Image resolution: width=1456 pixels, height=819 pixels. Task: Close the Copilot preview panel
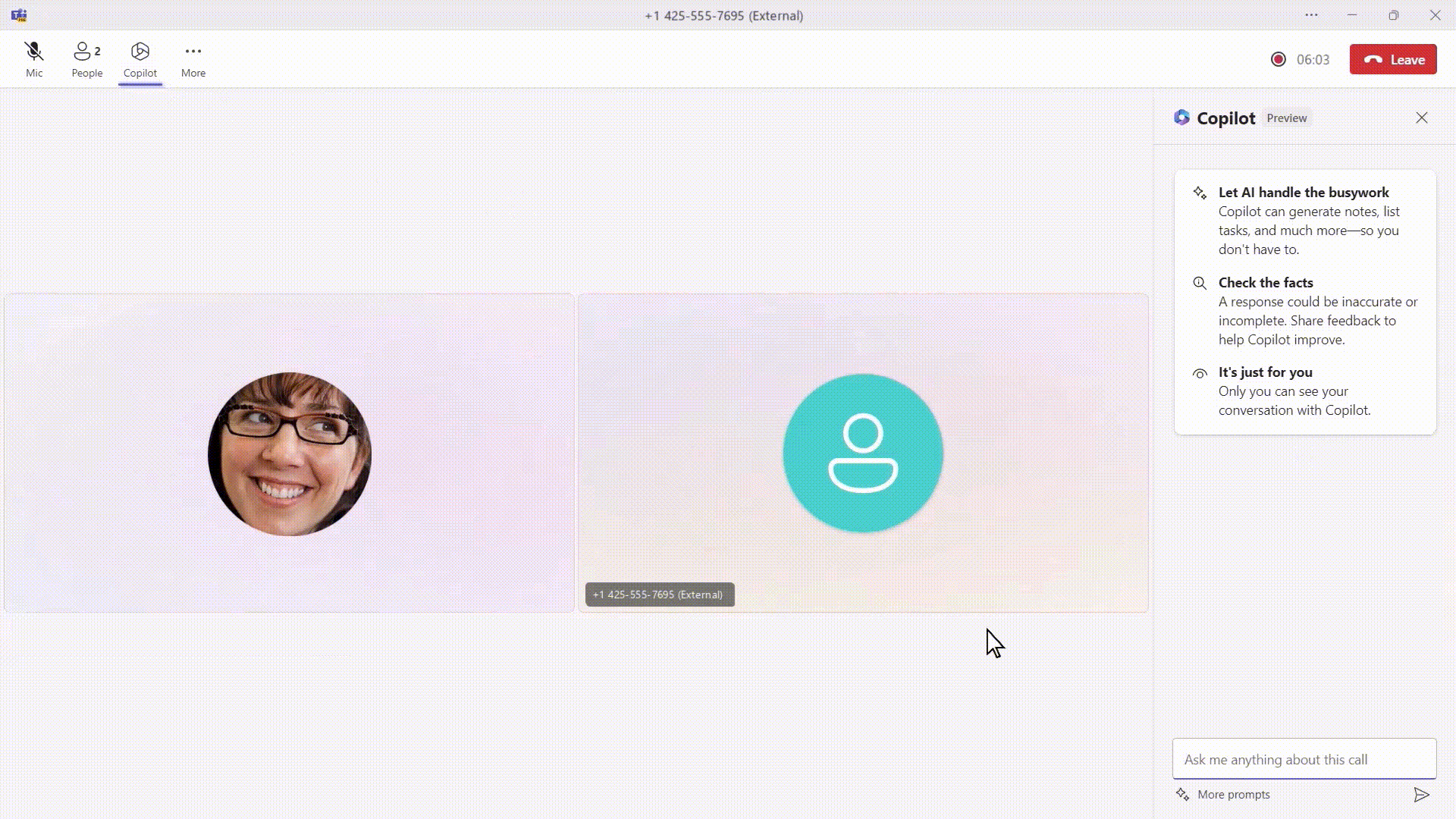click(1422, 117)
